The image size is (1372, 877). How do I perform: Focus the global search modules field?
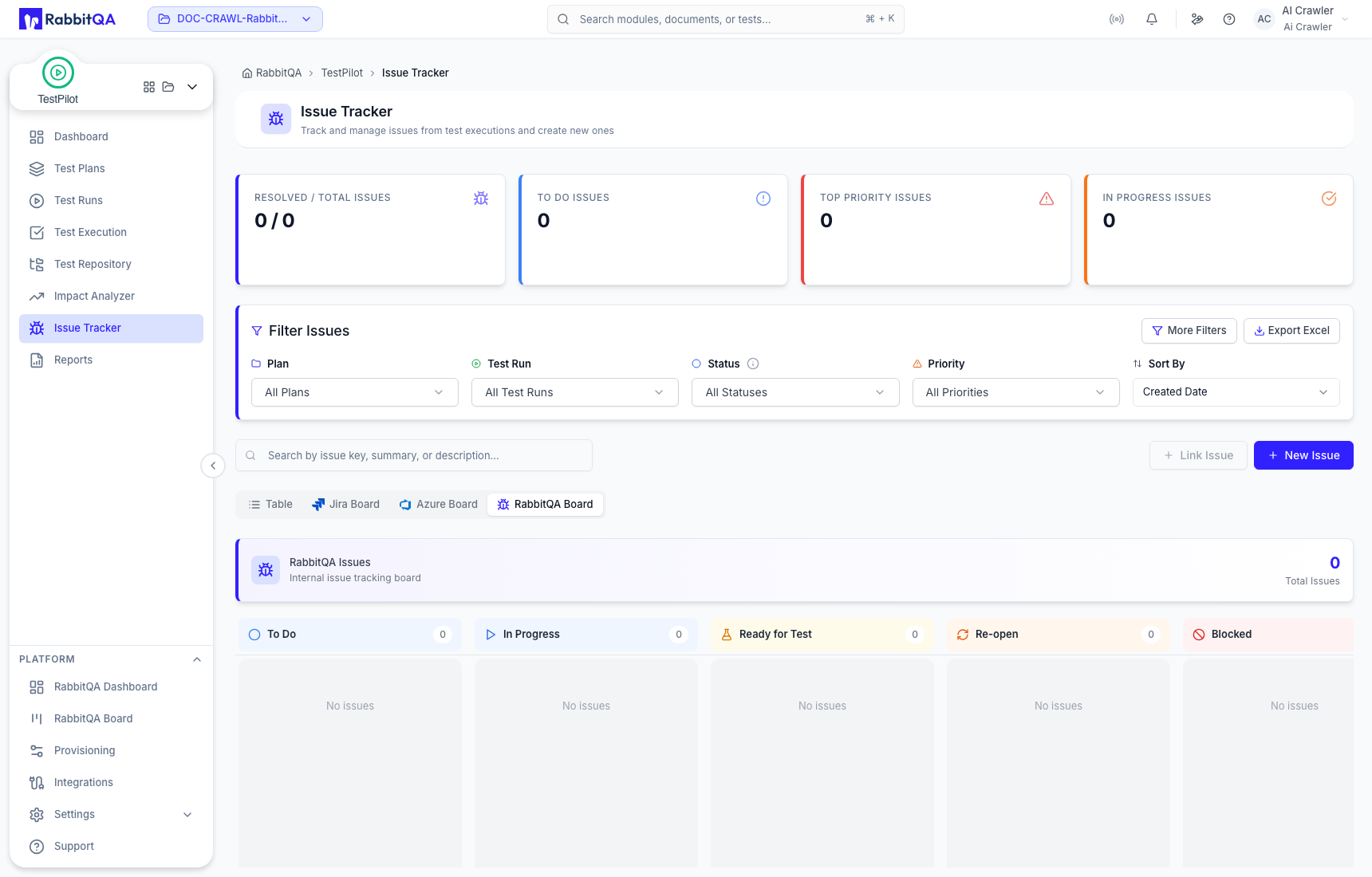[726, 19]
